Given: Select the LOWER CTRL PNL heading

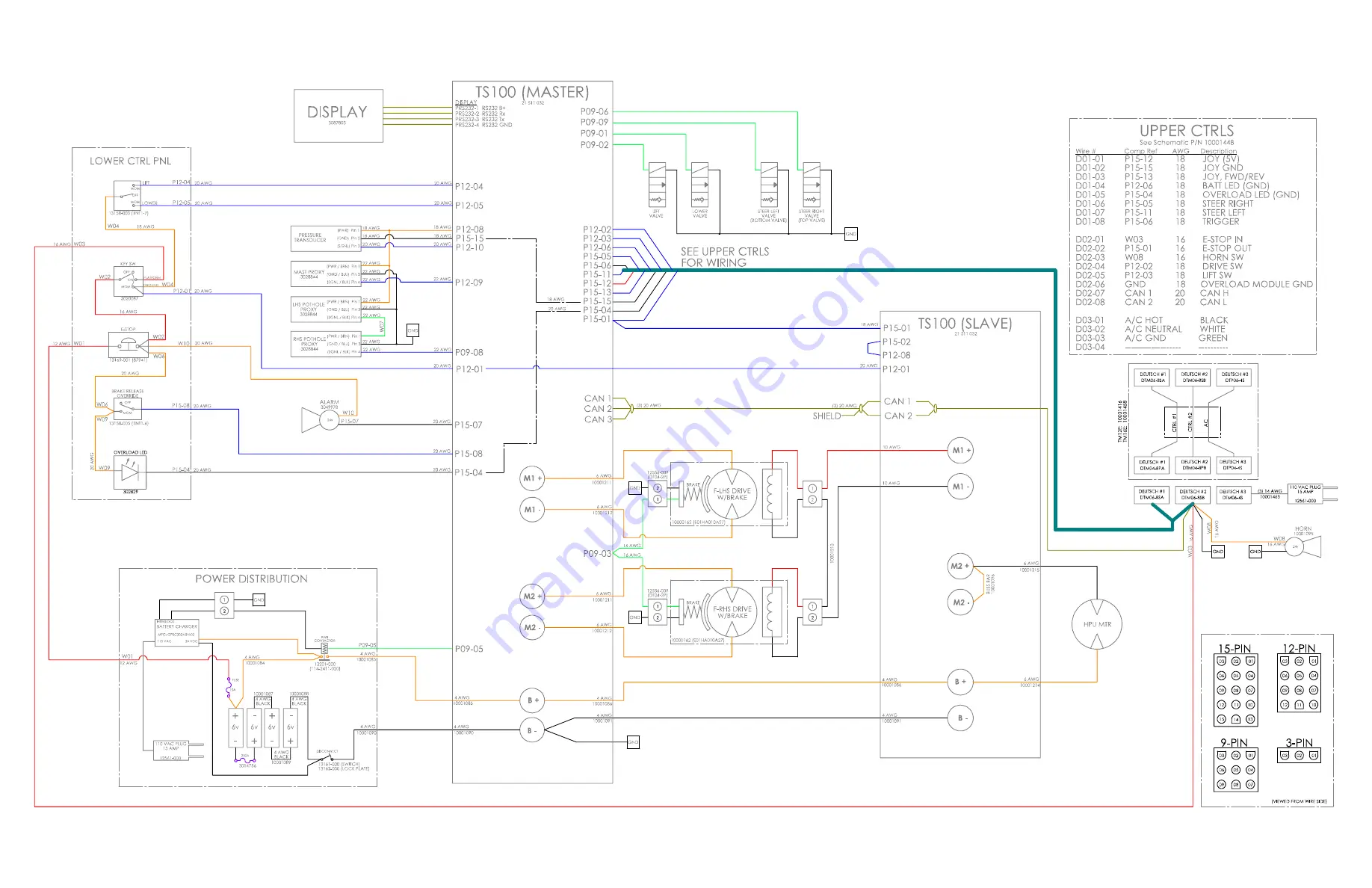Looking at the screenshot, I should [x=131, y=161].
